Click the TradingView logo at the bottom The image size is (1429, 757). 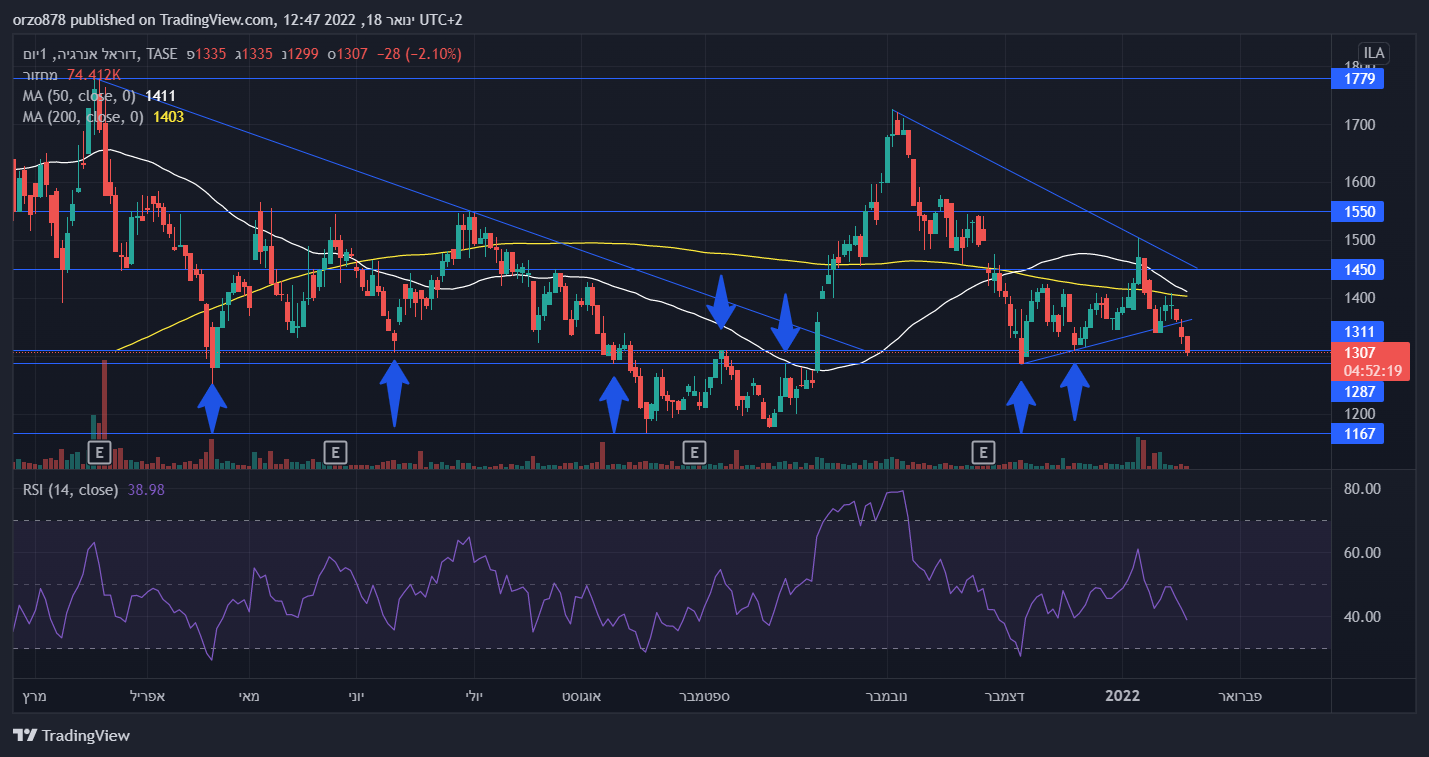72,736
